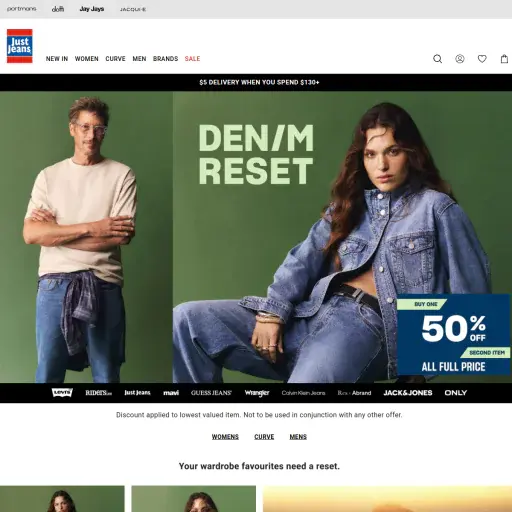Screen dimensions: 512x512
Task: Open the account profile icon
Action: point(460,59)
